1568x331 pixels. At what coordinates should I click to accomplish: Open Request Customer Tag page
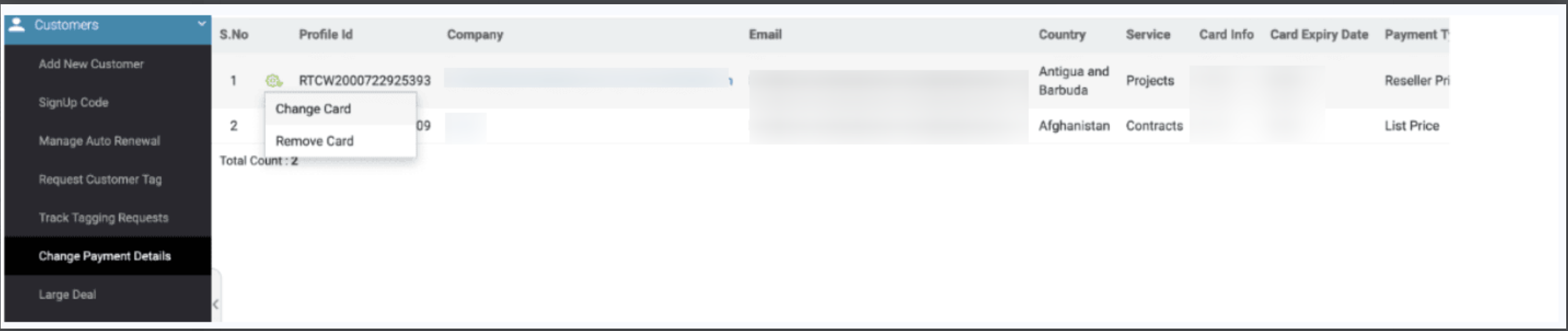pyautogui.click(x=100, y=179)
